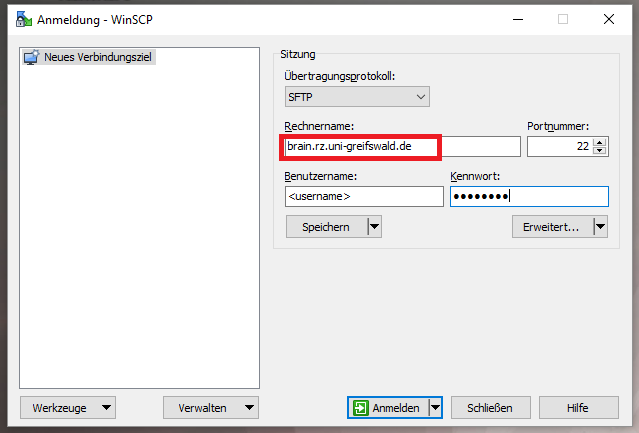This screenshot has width=639, height=433.
Task: Open the Anmelden dropdown arrow
Action: point(434,408)
